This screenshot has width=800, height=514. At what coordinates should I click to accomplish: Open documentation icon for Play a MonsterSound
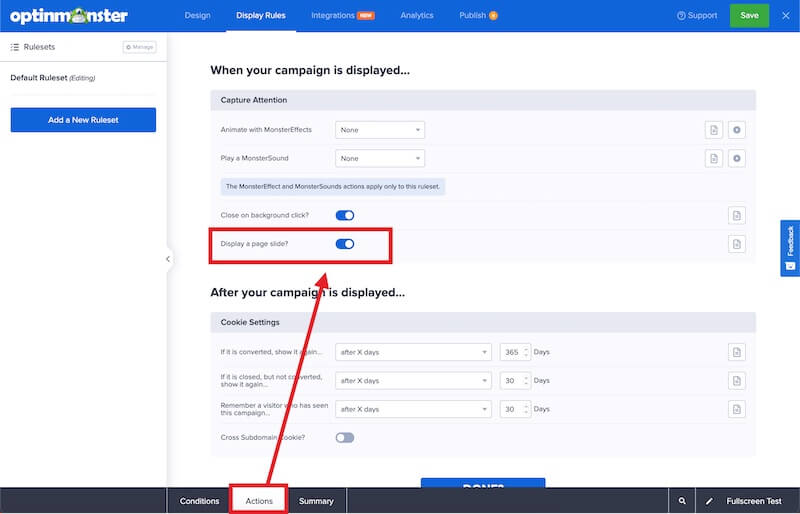click(x=714, y=158)
